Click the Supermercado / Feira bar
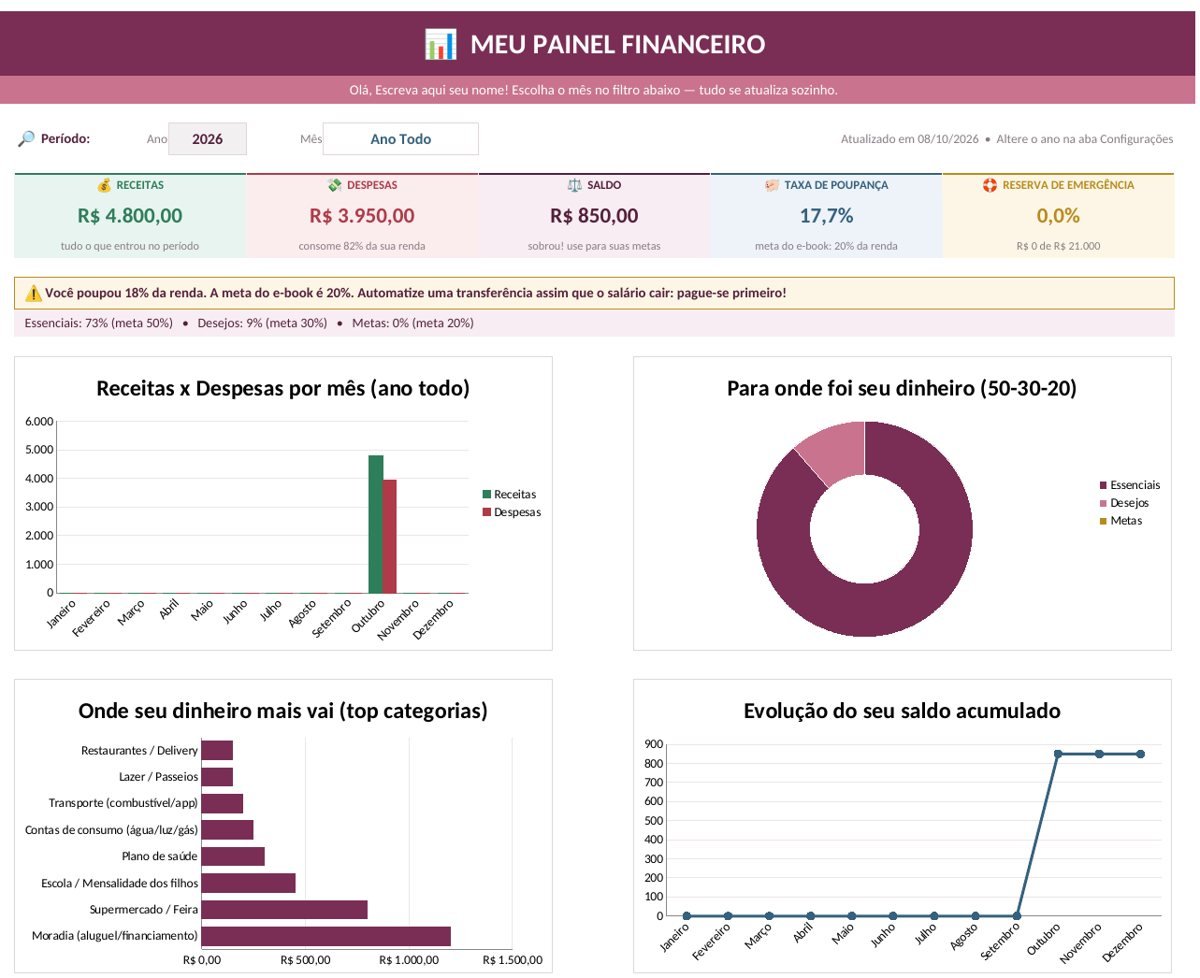This screenshot has height=978, width=1200. 284,909
